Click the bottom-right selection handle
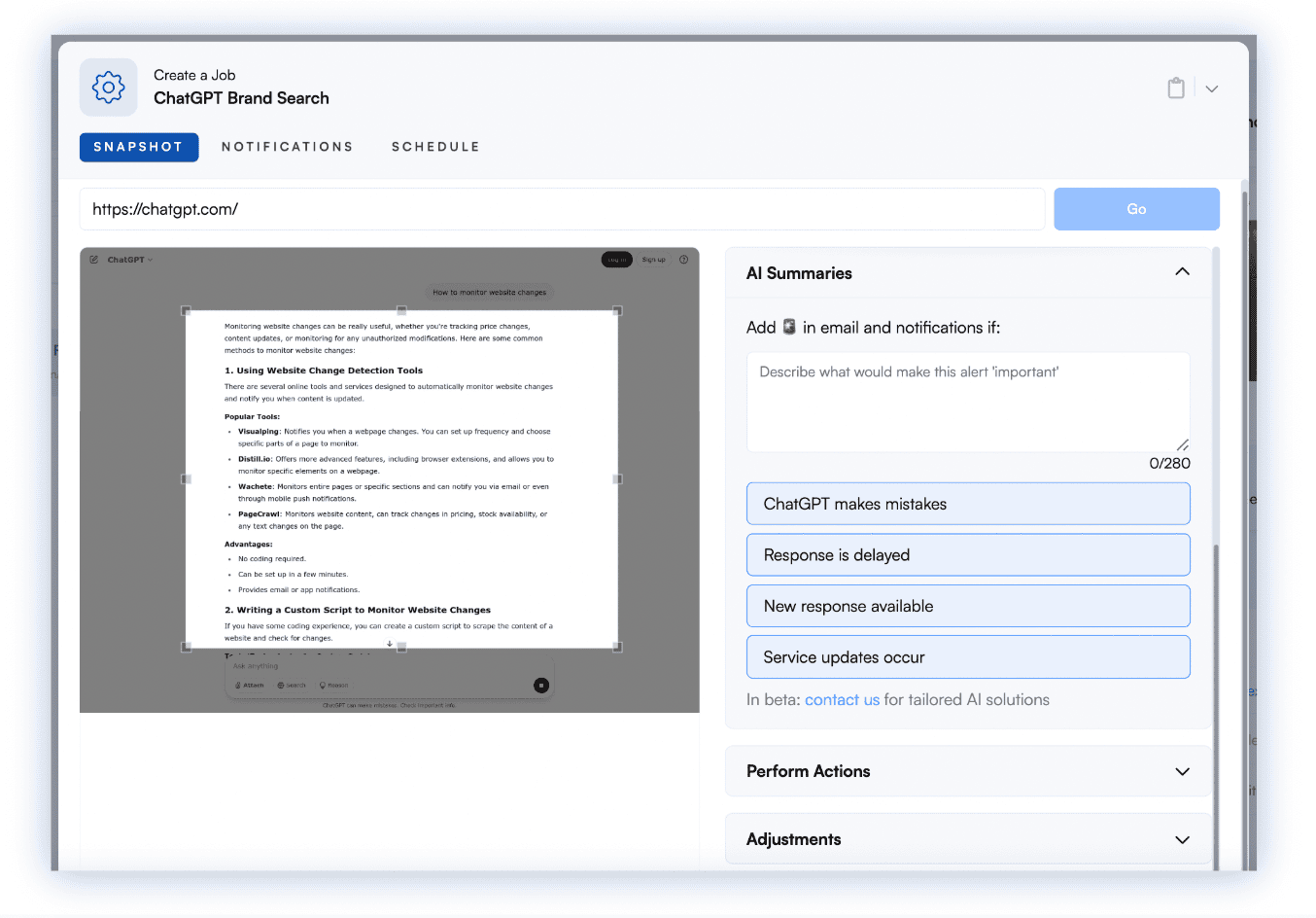This screenshot has height=918, width=1316. tap(617, 647)
